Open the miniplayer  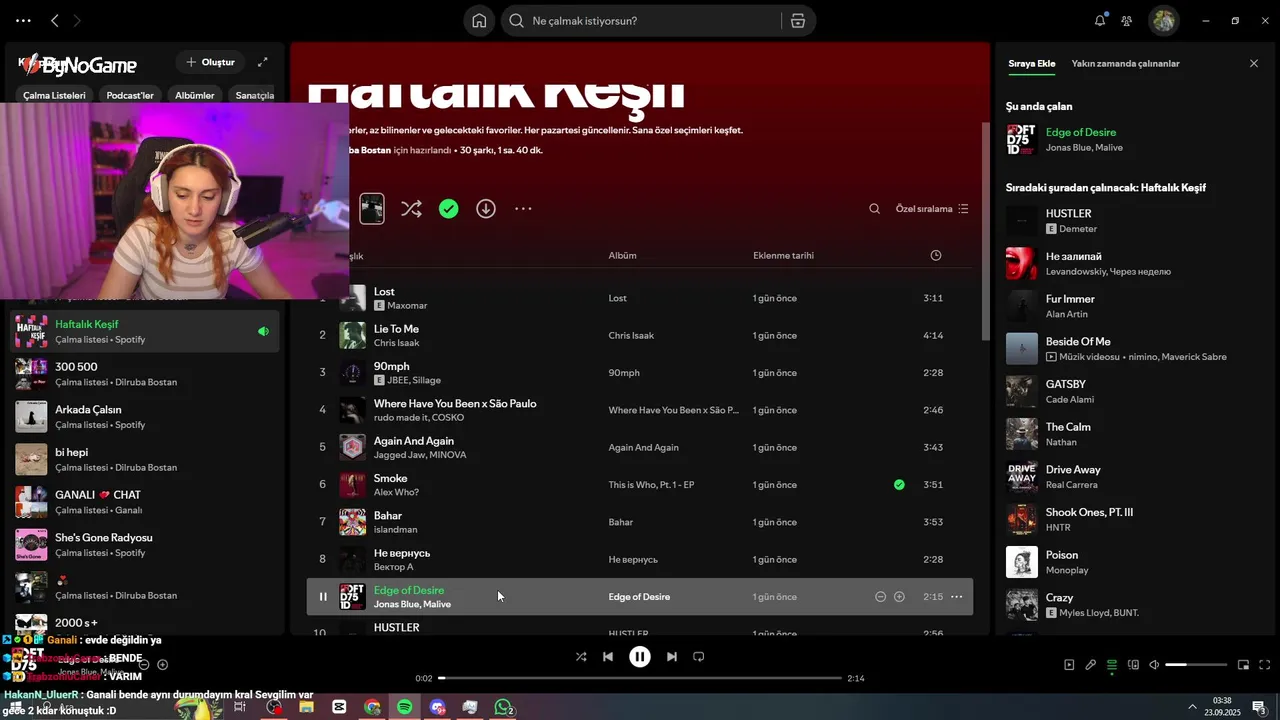click(x=1243, y=665)
